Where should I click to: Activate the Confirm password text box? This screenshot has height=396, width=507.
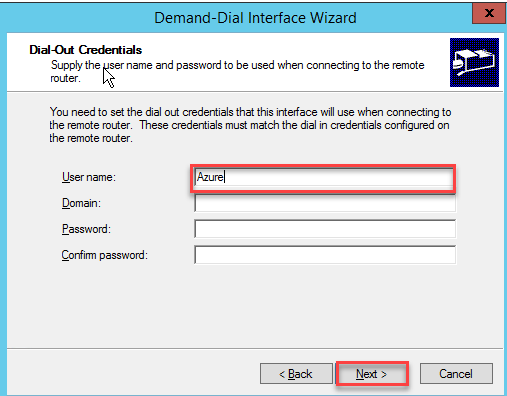pyautogui.click(x=325, y=255)
